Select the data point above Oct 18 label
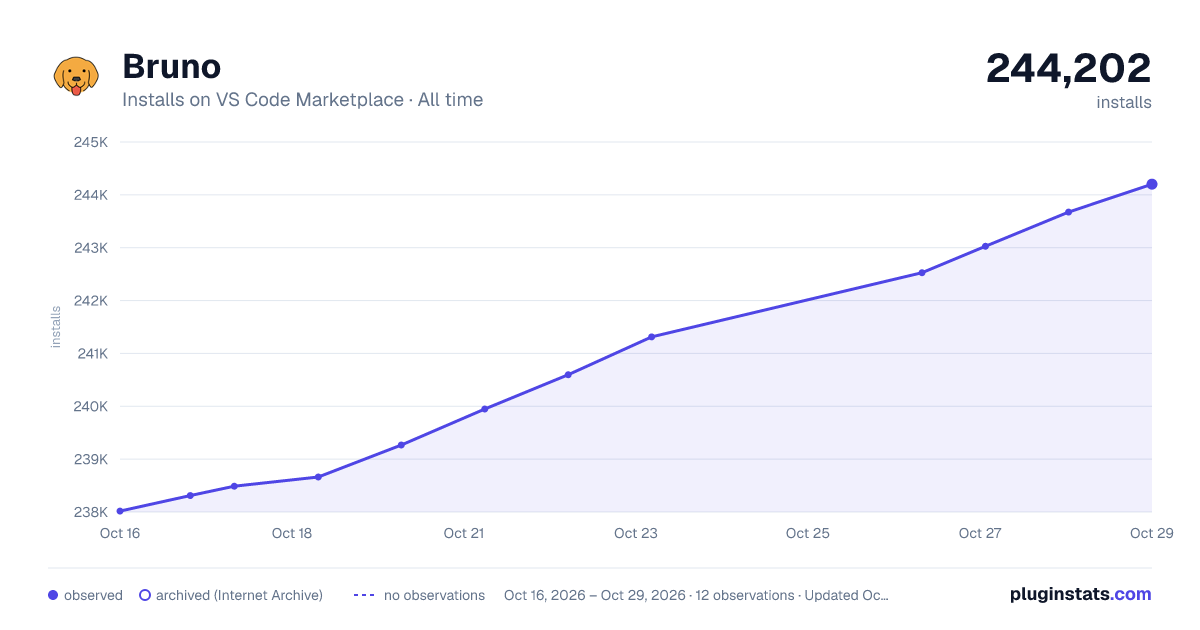The height and width of the screenshot is (630, 1200). [318, 477]
